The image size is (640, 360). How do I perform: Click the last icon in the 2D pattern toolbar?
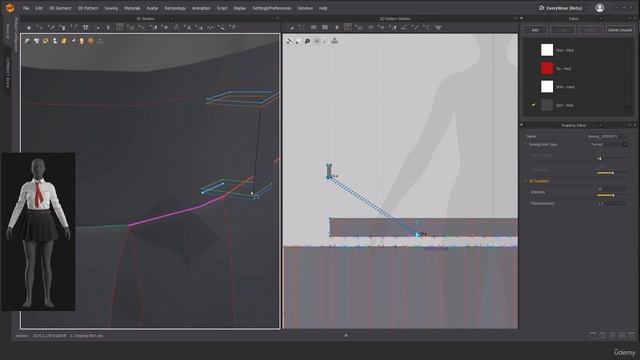[x=438, y=27]
